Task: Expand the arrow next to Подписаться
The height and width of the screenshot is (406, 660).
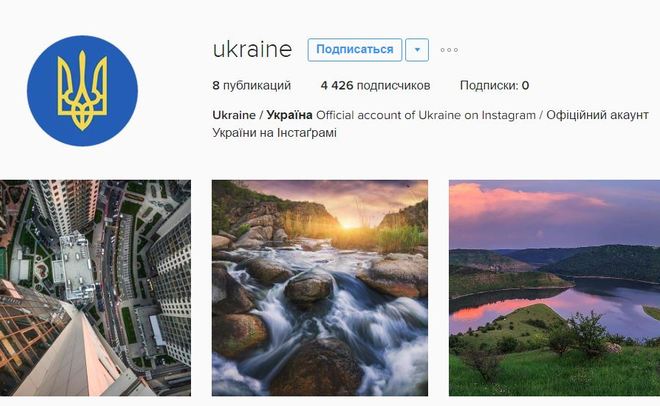Action: click(417, 50)
